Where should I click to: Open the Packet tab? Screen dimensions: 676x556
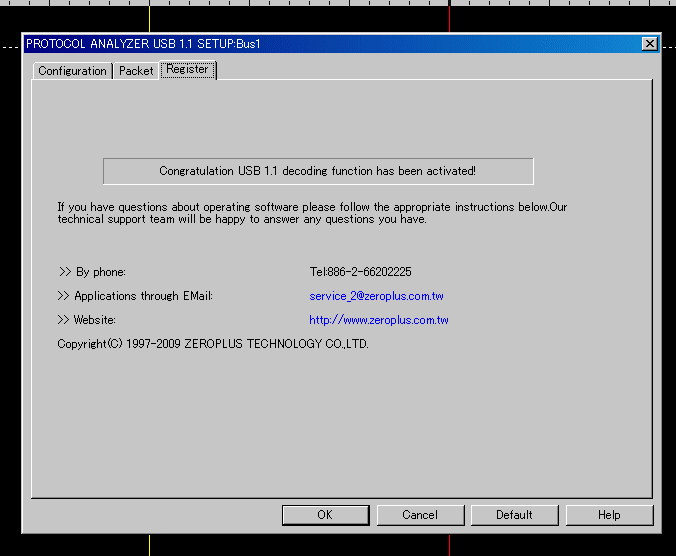click(136, 71)
